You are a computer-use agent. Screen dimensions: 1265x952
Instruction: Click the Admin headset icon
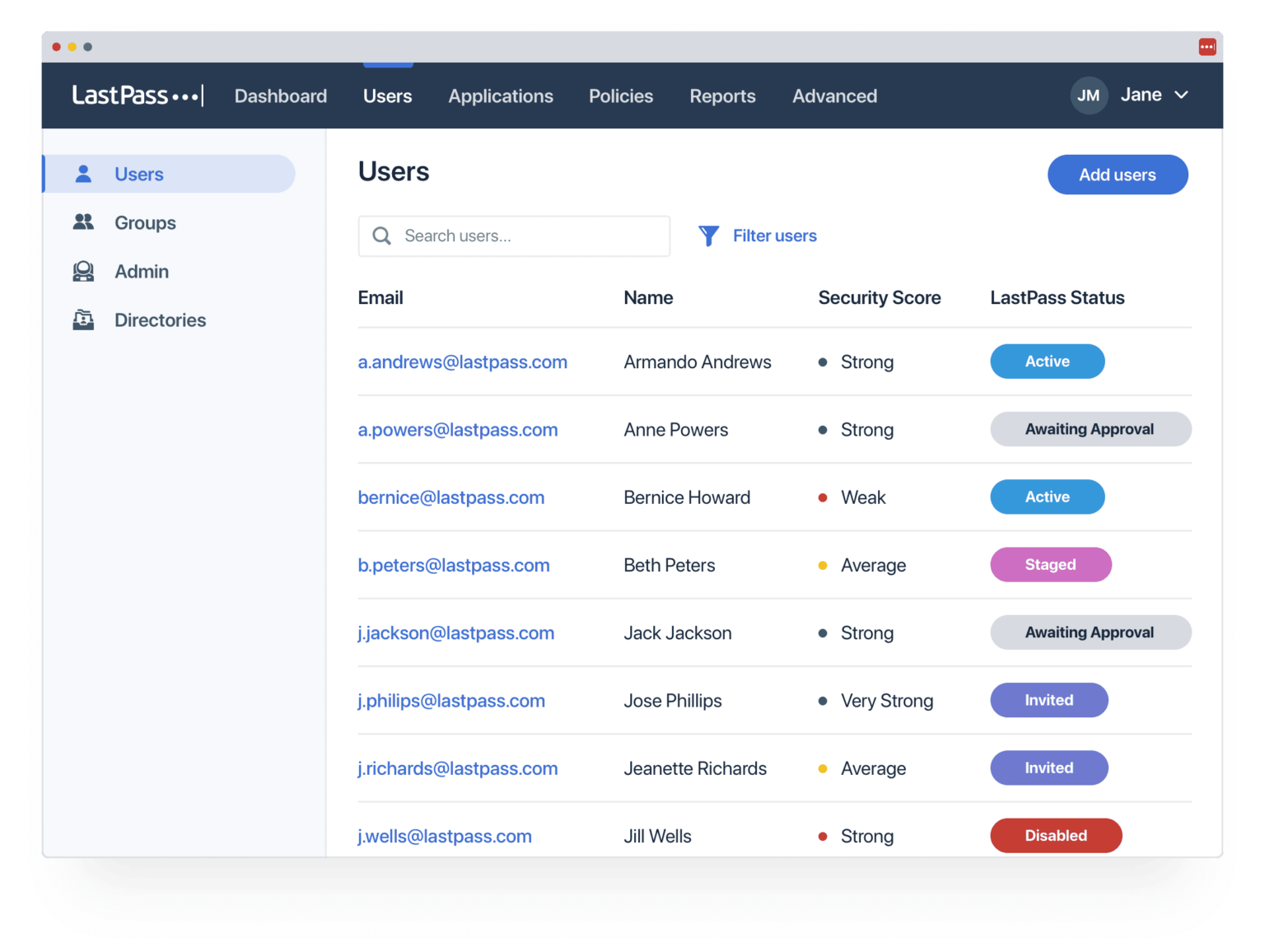(x=83, y=271)
